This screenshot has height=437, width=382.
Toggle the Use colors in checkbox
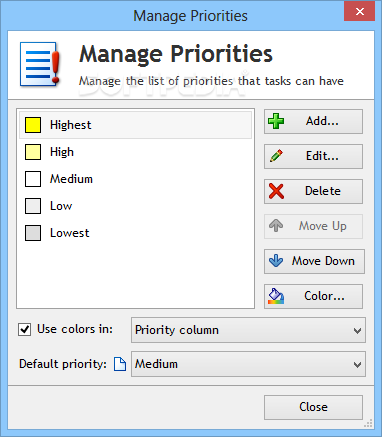(25, 330)
